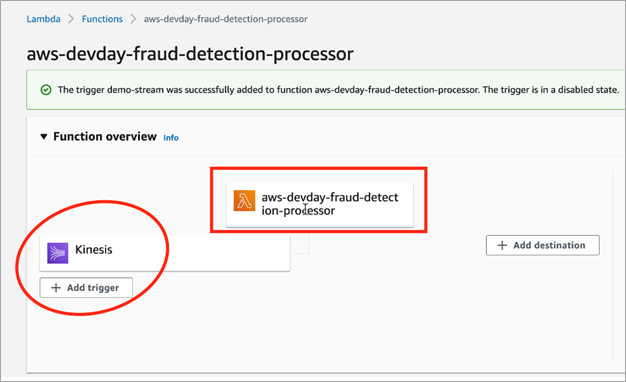Screen dimensions: 626x382
Task: Go to the Functions breadcrumb link
Action: coord(102,19)
